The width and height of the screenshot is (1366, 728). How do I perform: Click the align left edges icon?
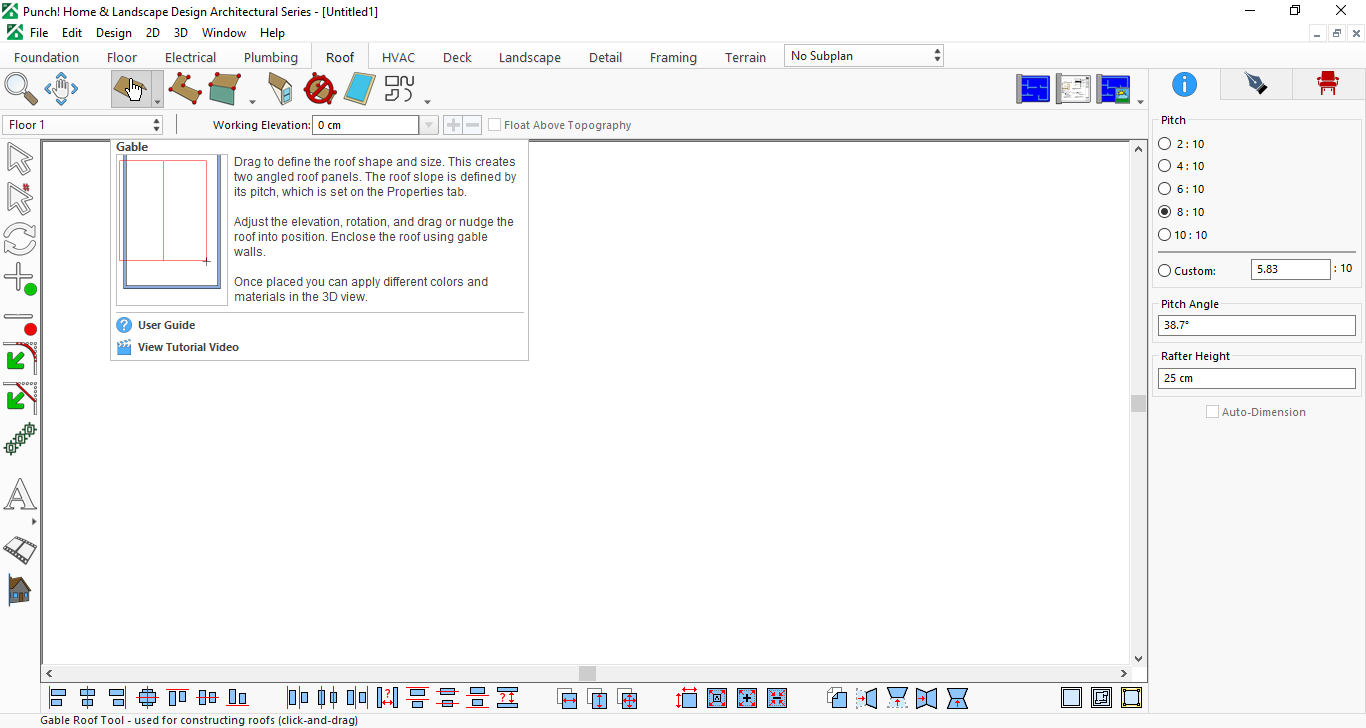(x=58, y=697)
